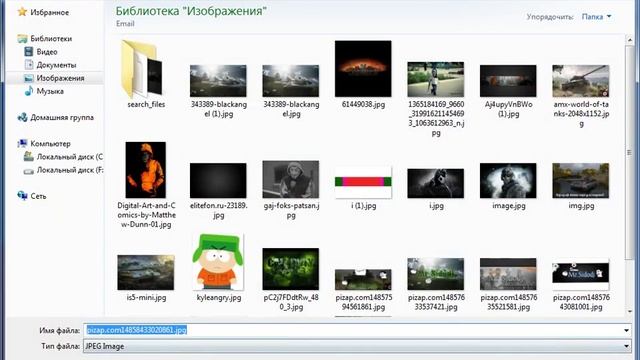Click the Документы library icon
Image resolution: width=640 pixels, height=360 pixels.
(29, 64)
